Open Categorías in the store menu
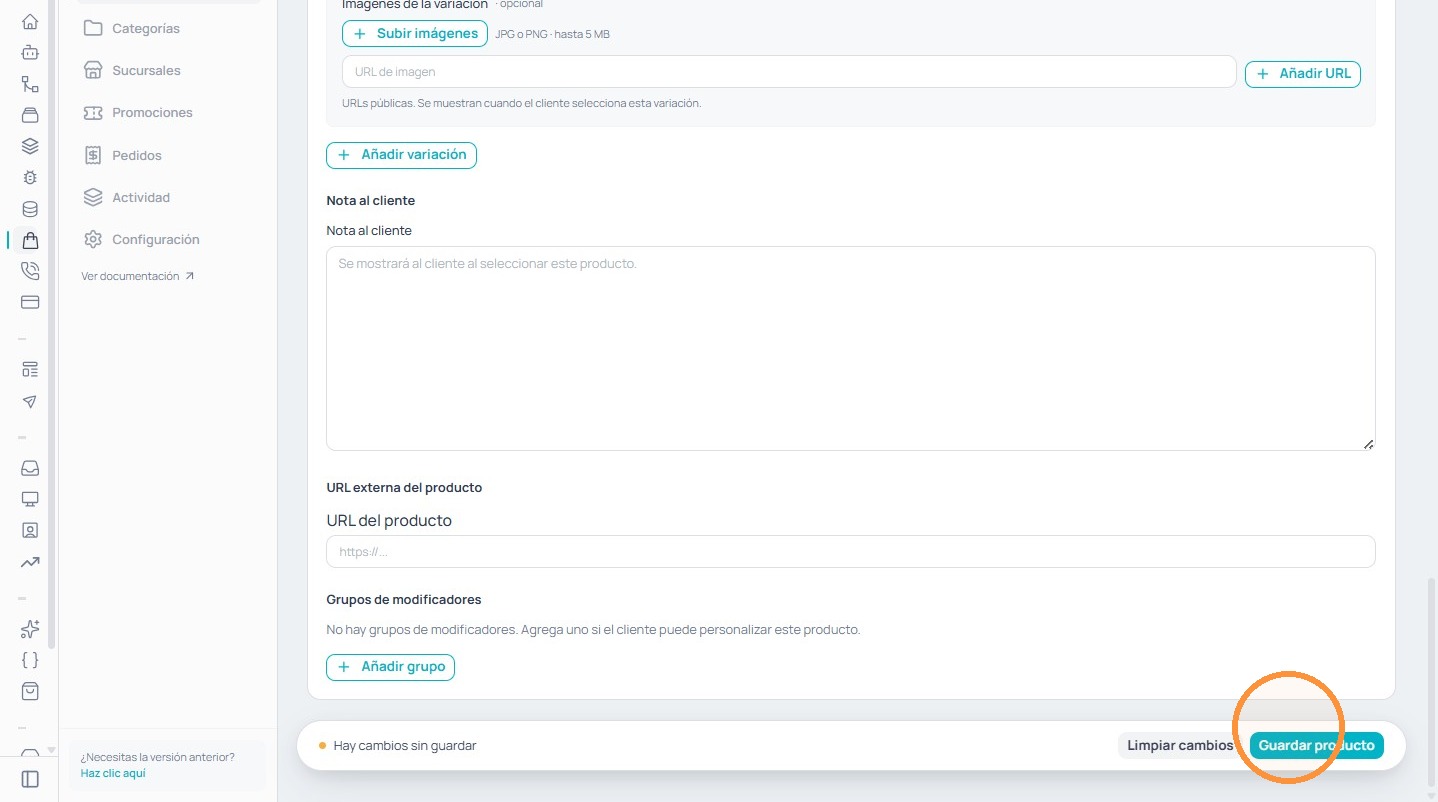1438x802 pixels. tap(146, 28)
